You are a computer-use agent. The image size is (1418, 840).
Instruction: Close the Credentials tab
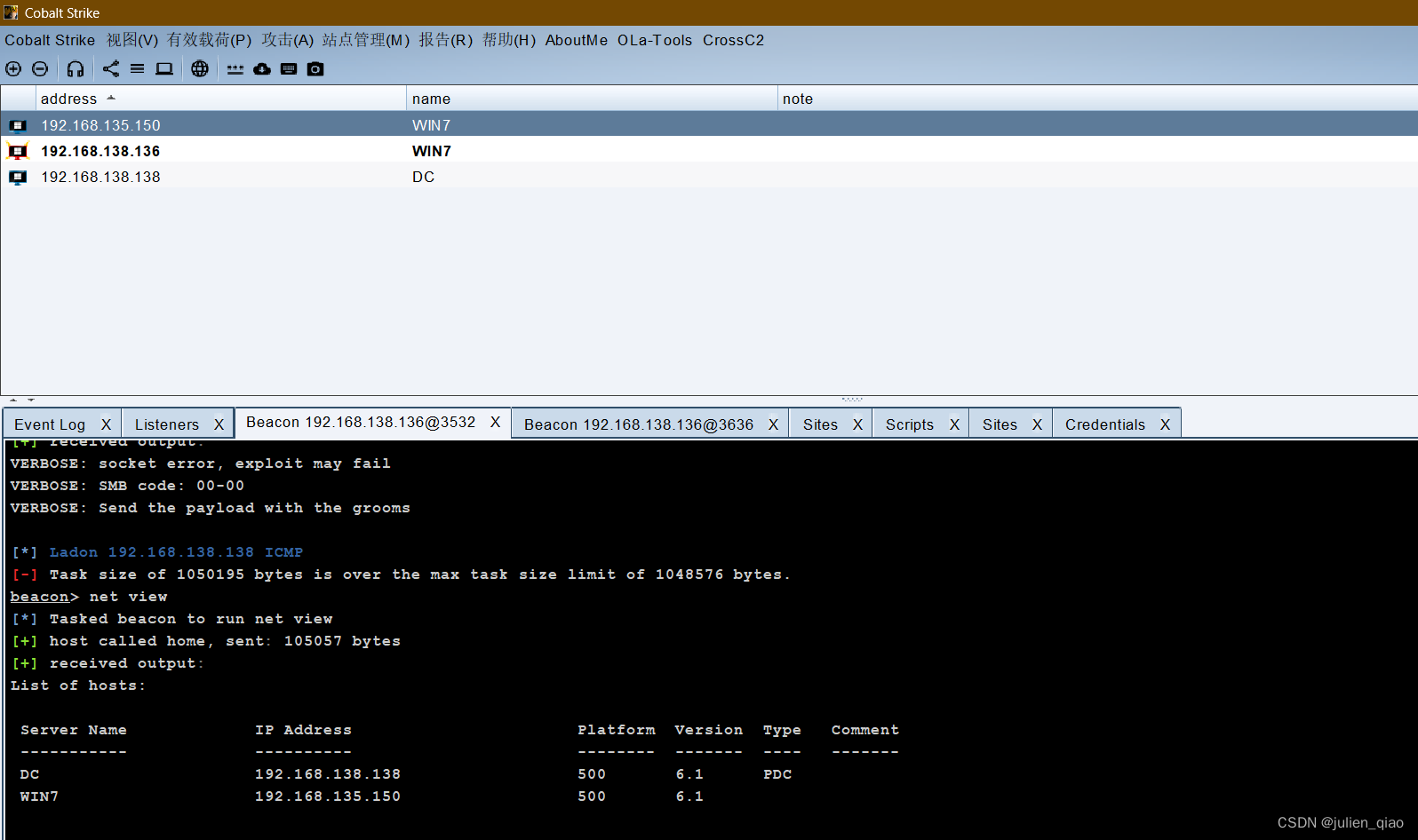[1165, 424]
